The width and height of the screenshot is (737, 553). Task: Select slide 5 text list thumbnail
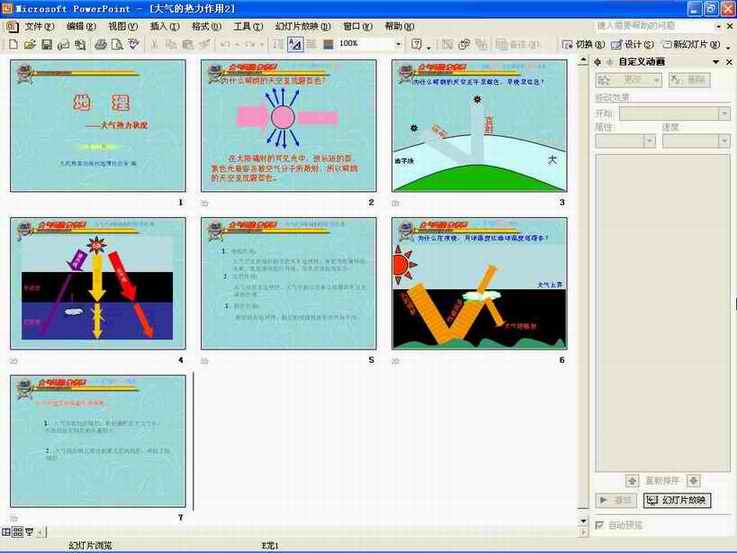pyautogui.click(x=289, y=283)
